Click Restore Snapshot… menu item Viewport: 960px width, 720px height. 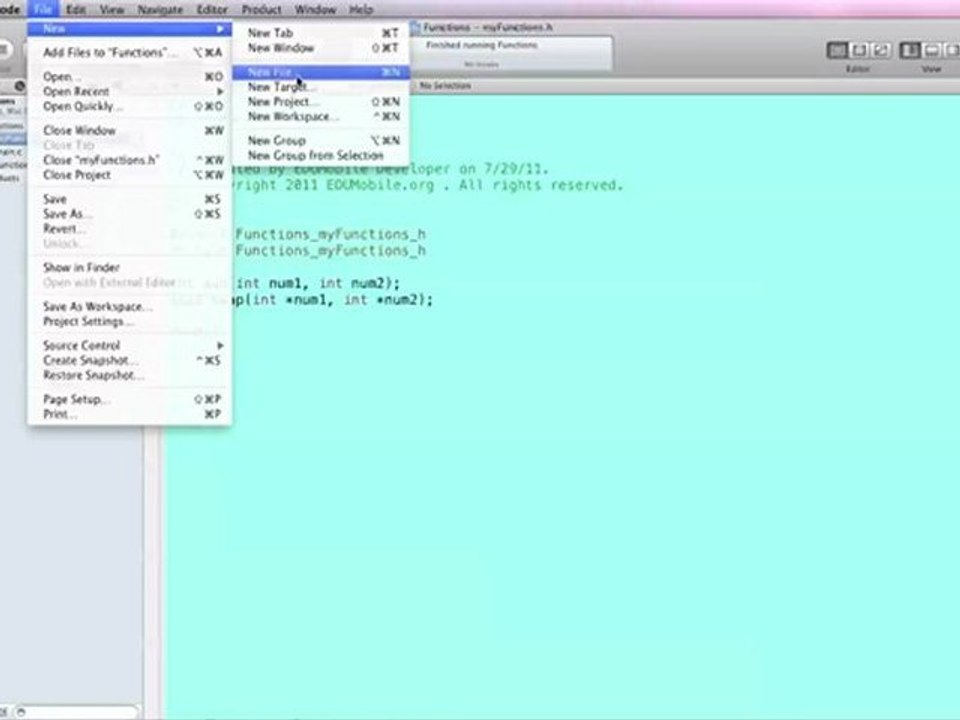click(130, 375)
